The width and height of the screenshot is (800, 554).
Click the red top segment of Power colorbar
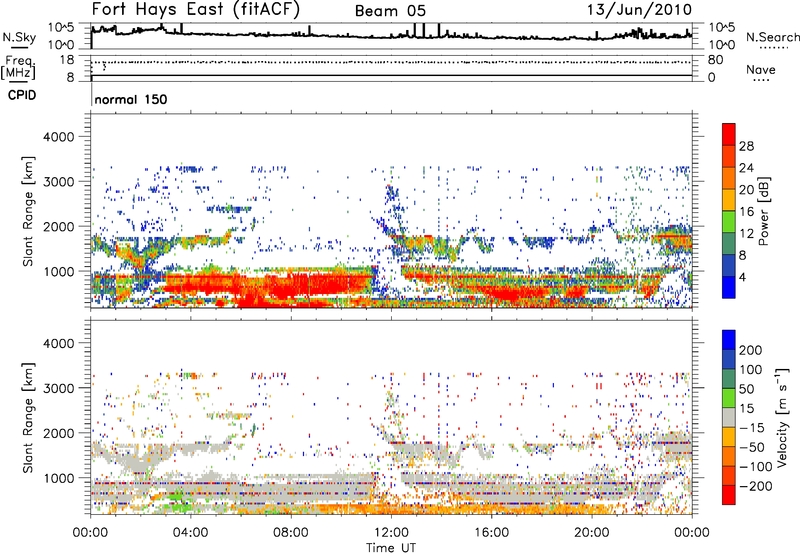(729, 134)
